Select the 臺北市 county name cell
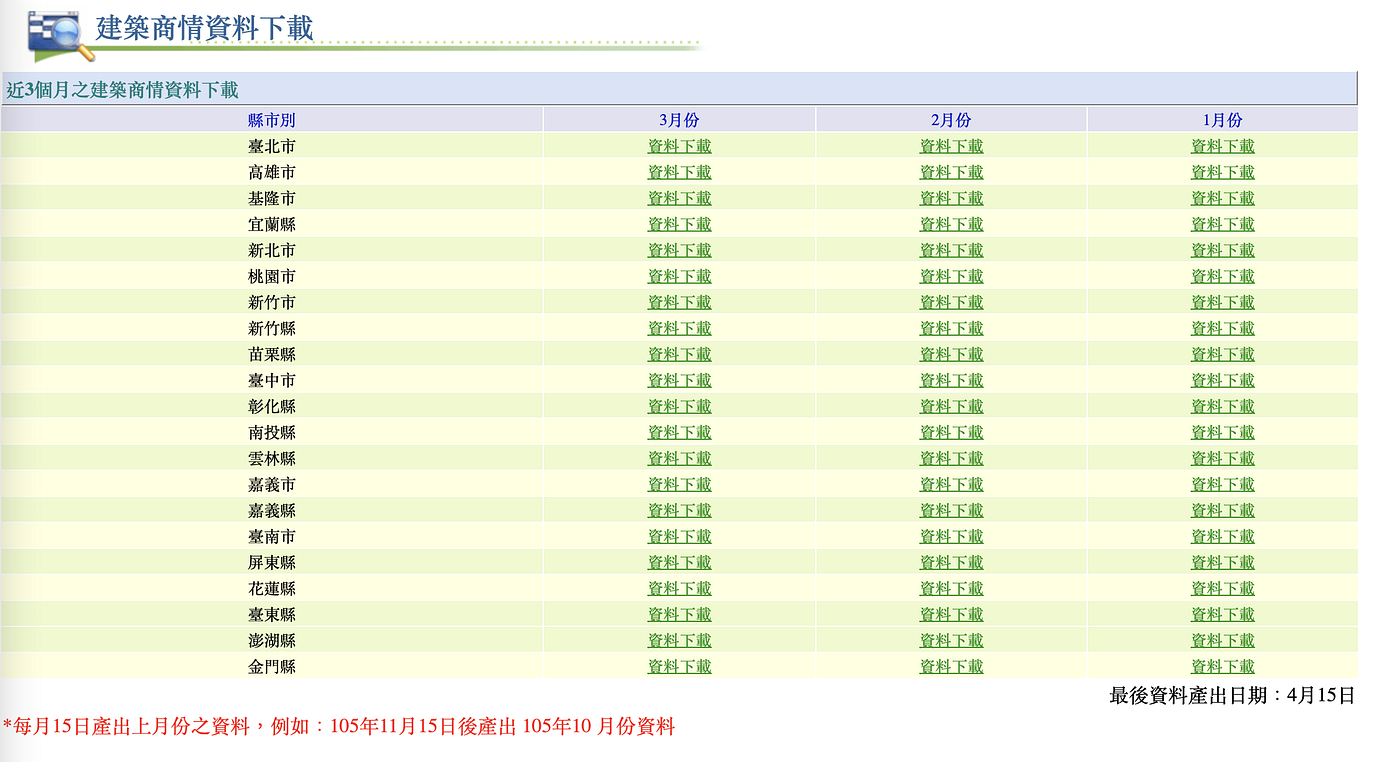Viewport: 1400px width, 762px height. [272, 146]
